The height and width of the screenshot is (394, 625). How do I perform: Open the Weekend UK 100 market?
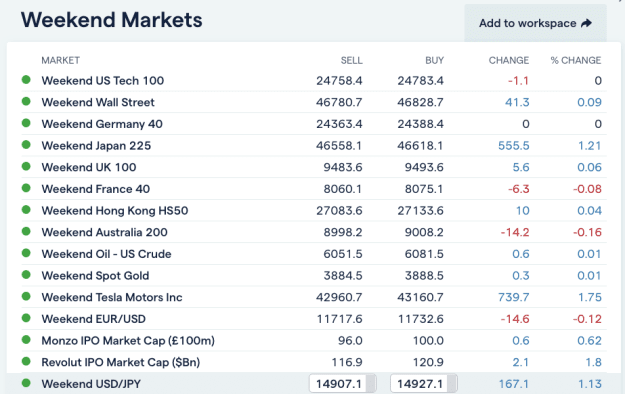coord(88,167)
